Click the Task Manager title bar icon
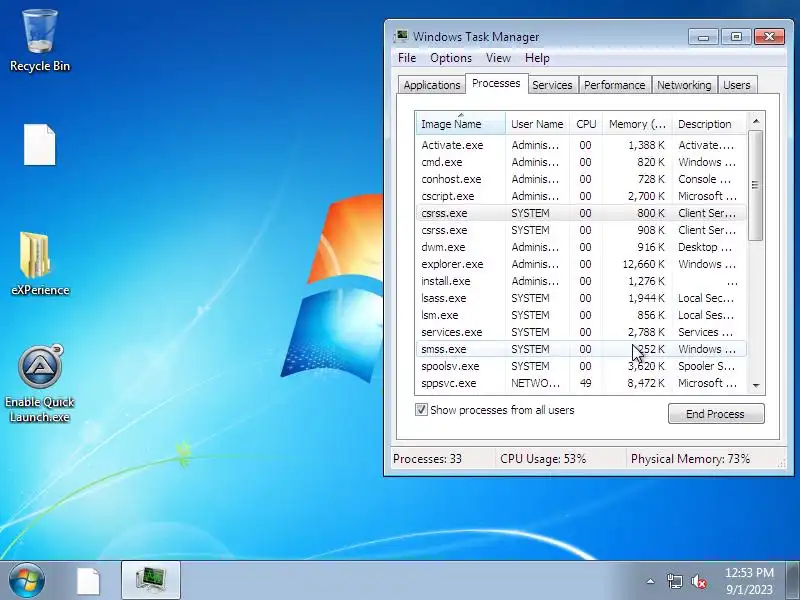The width and height of the screenshot is (800, 600). (402, 36)
